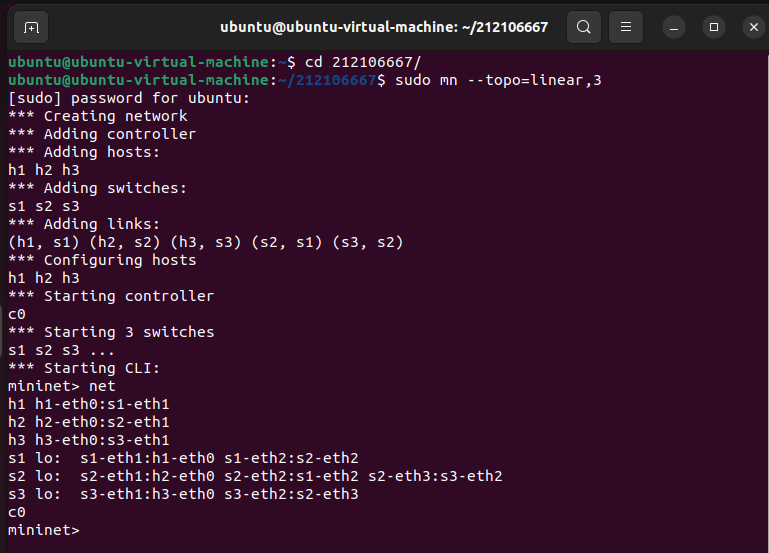
Task: Open the terminal search icon
Action: coord(584,27)
